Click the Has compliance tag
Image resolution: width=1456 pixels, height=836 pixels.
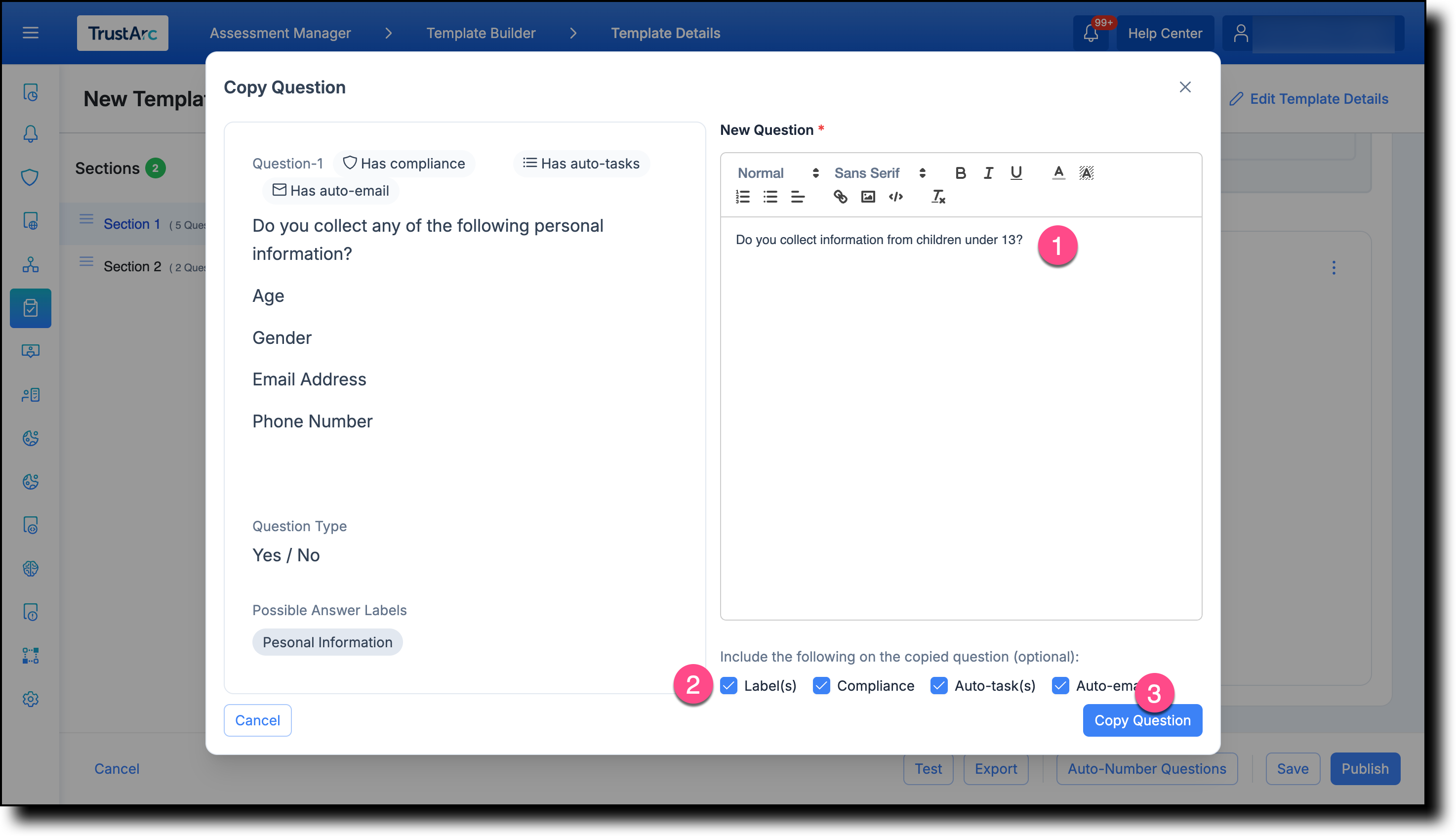point(404,164)
